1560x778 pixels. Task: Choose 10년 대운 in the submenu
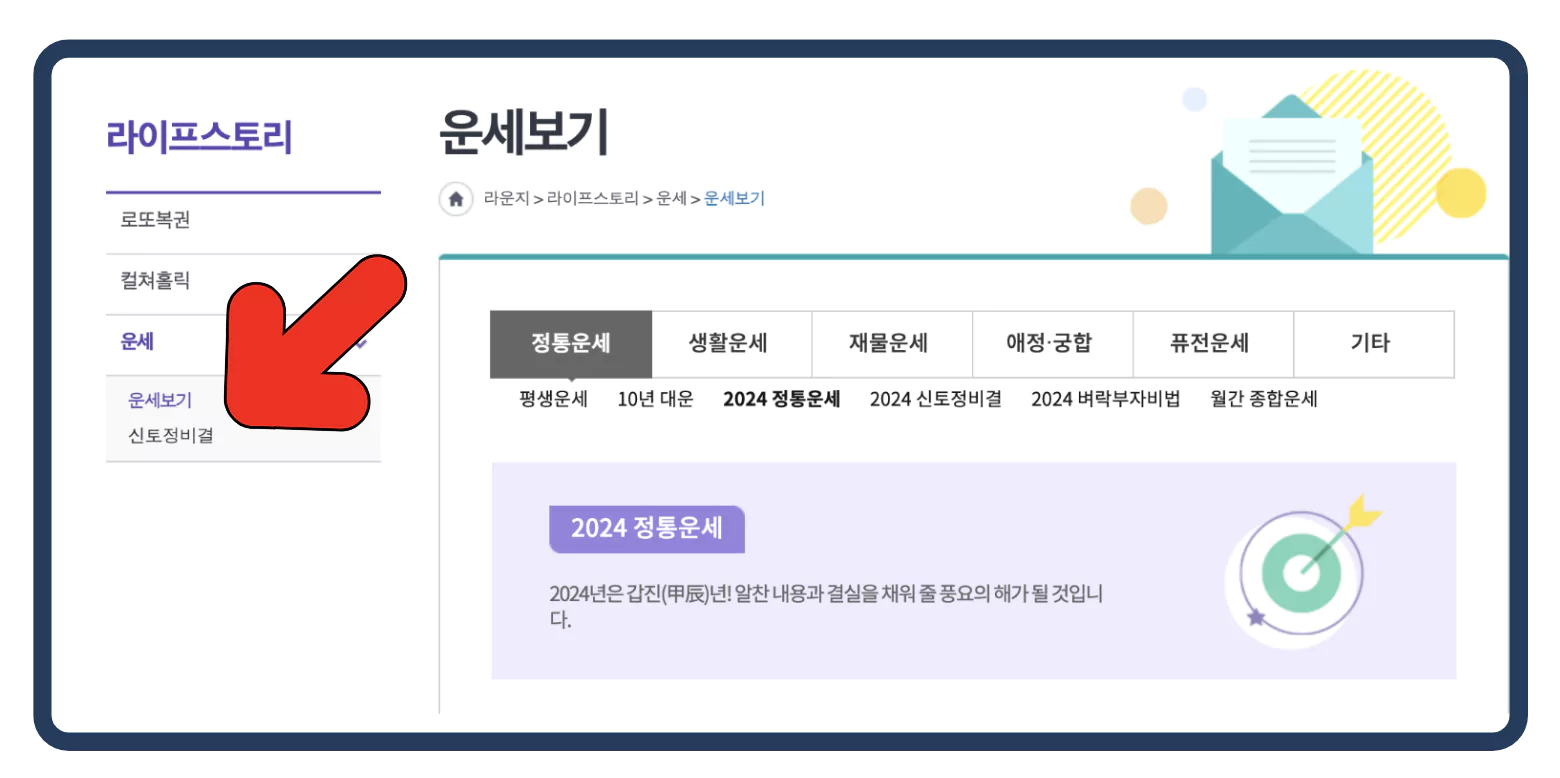(656, 398)
